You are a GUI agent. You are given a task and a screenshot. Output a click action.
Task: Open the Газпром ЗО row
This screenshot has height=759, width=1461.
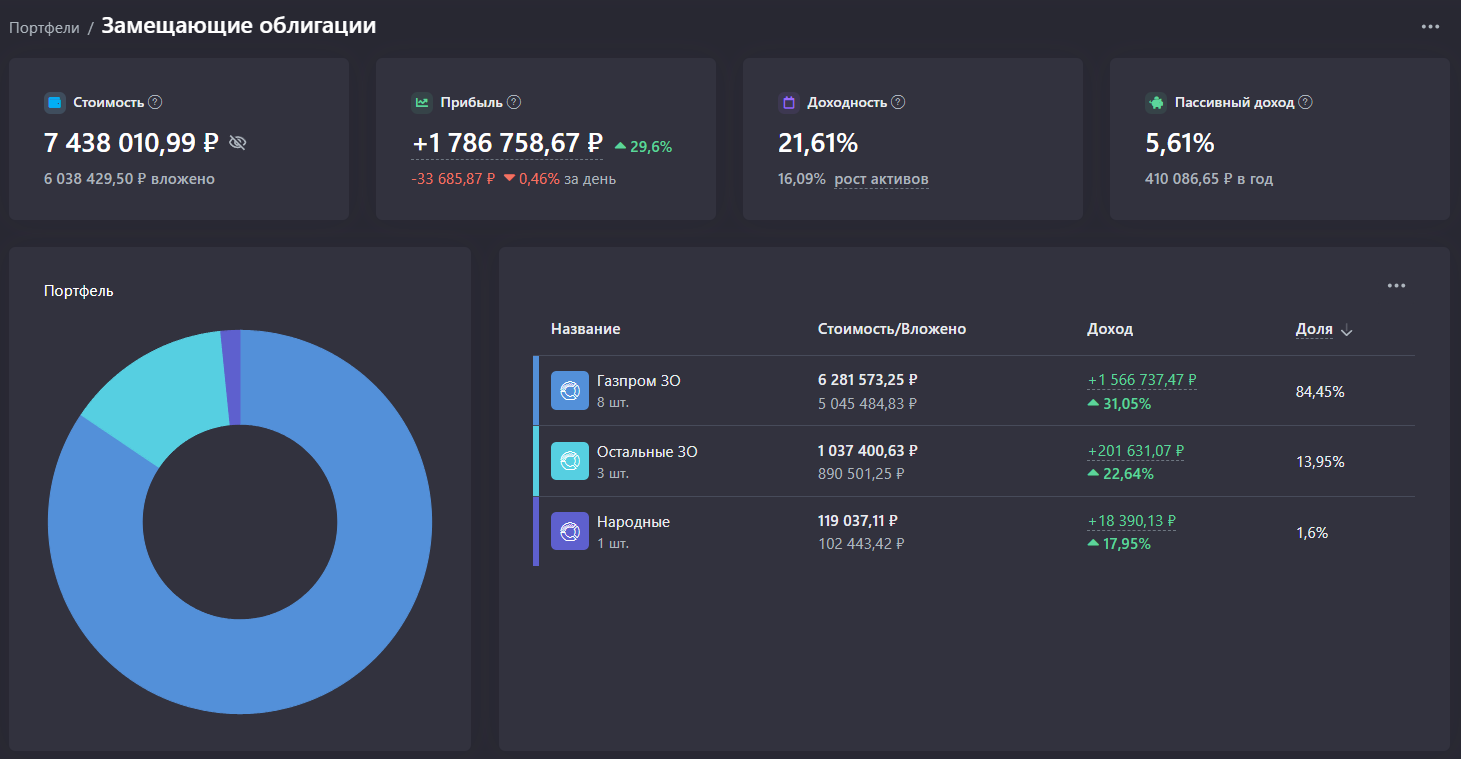[x=974, y=391]
